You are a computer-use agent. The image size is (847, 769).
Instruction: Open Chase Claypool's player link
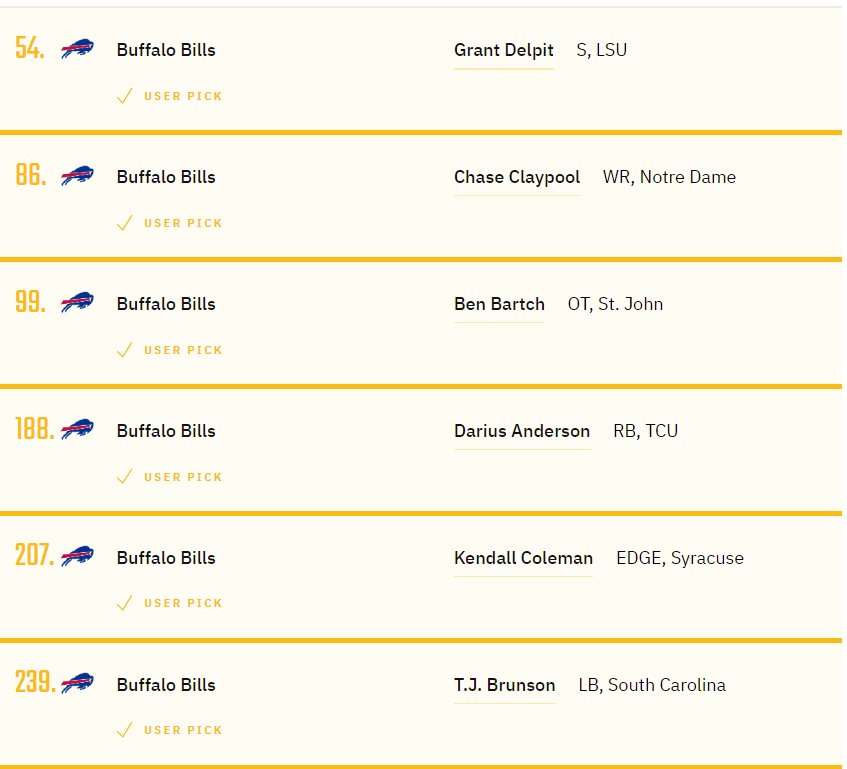(516, 177)
